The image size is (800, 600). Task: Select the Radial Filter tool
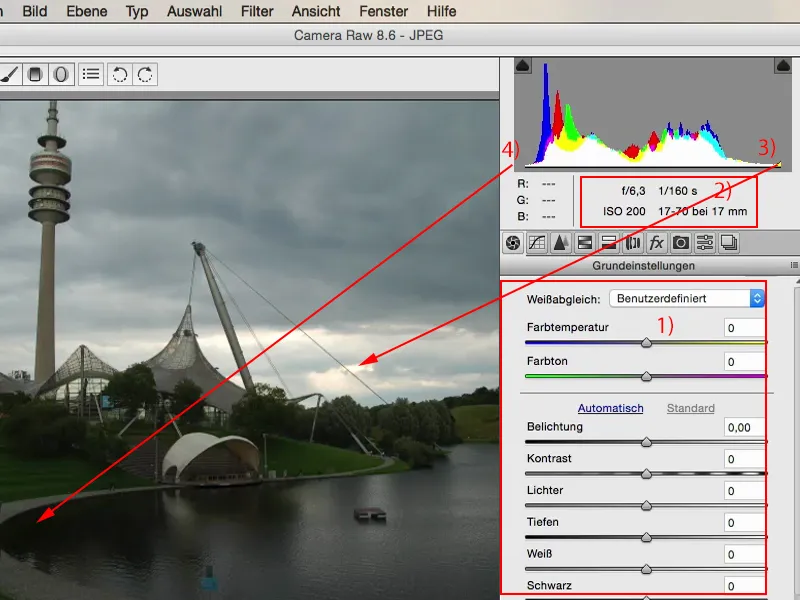pyautogui.click(x=61, y=74)
